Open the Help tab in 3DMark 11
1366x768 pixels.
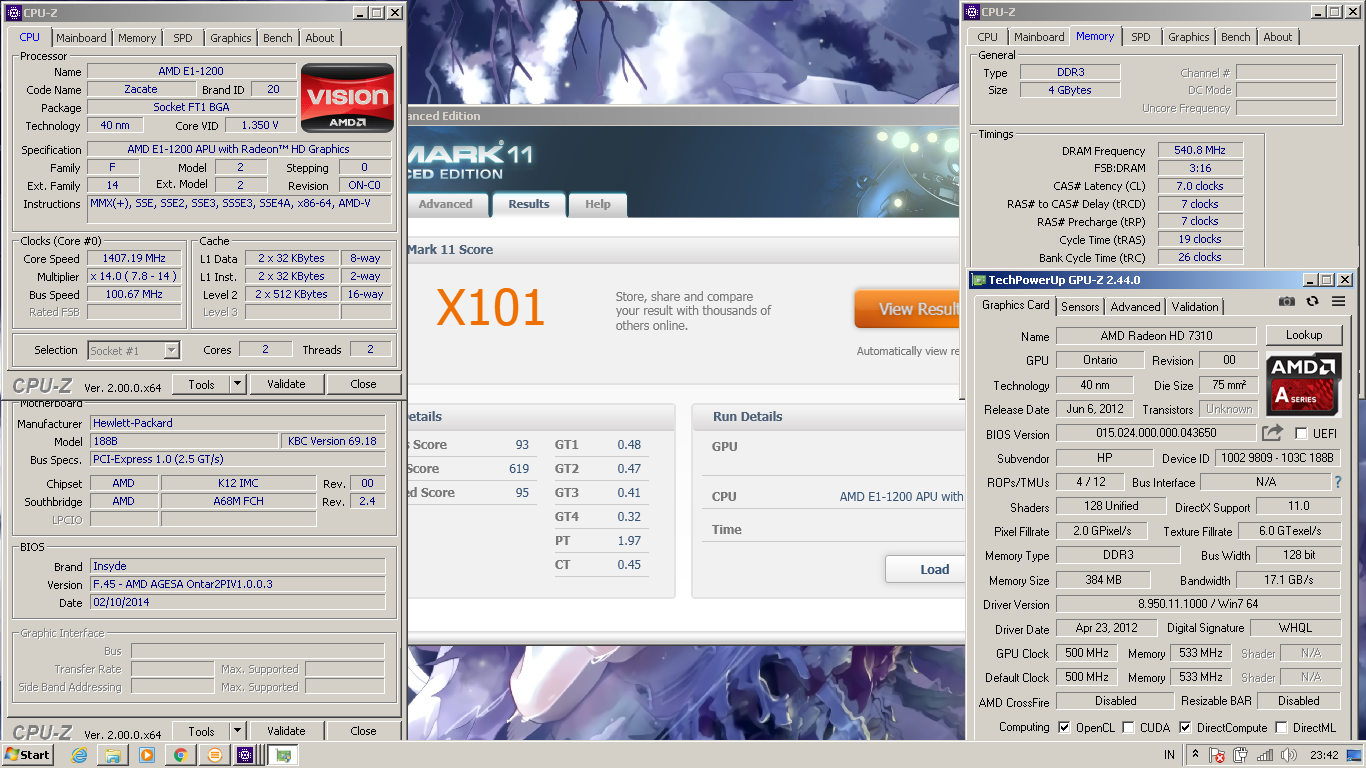coord(598,204)
